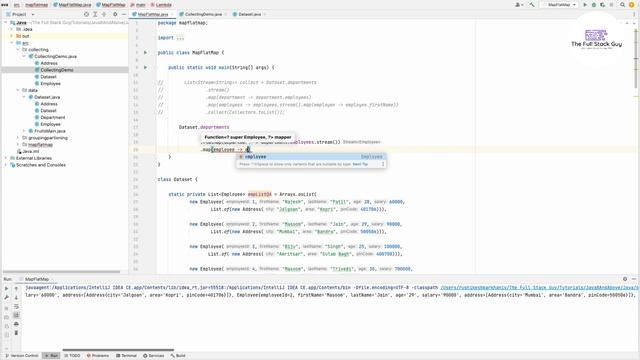Viewport: 640px width, 360px height.
Task: Collapse the collecting package
Action: 18,49
